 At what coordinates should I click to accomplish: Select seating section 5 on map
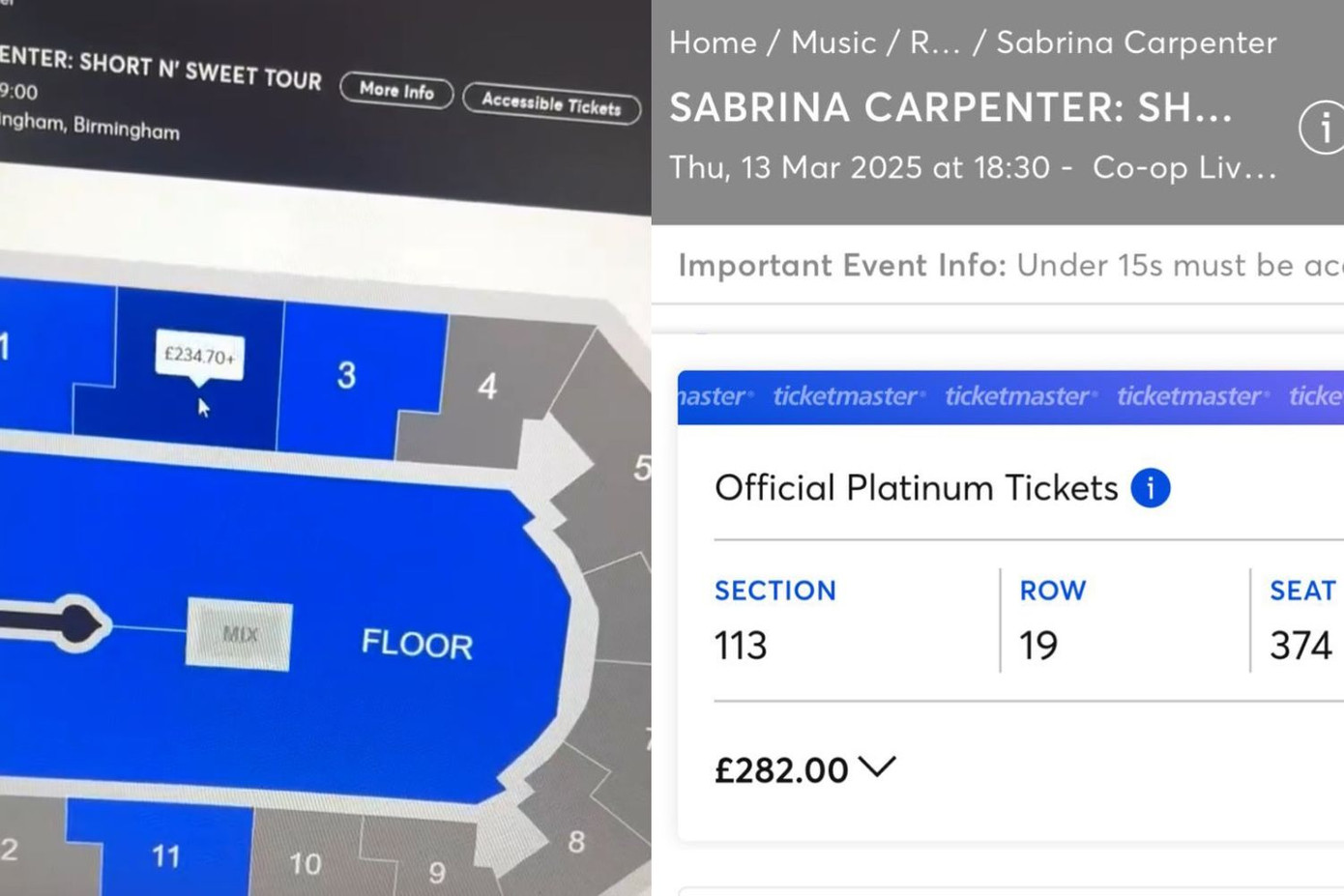coord(640,469)
